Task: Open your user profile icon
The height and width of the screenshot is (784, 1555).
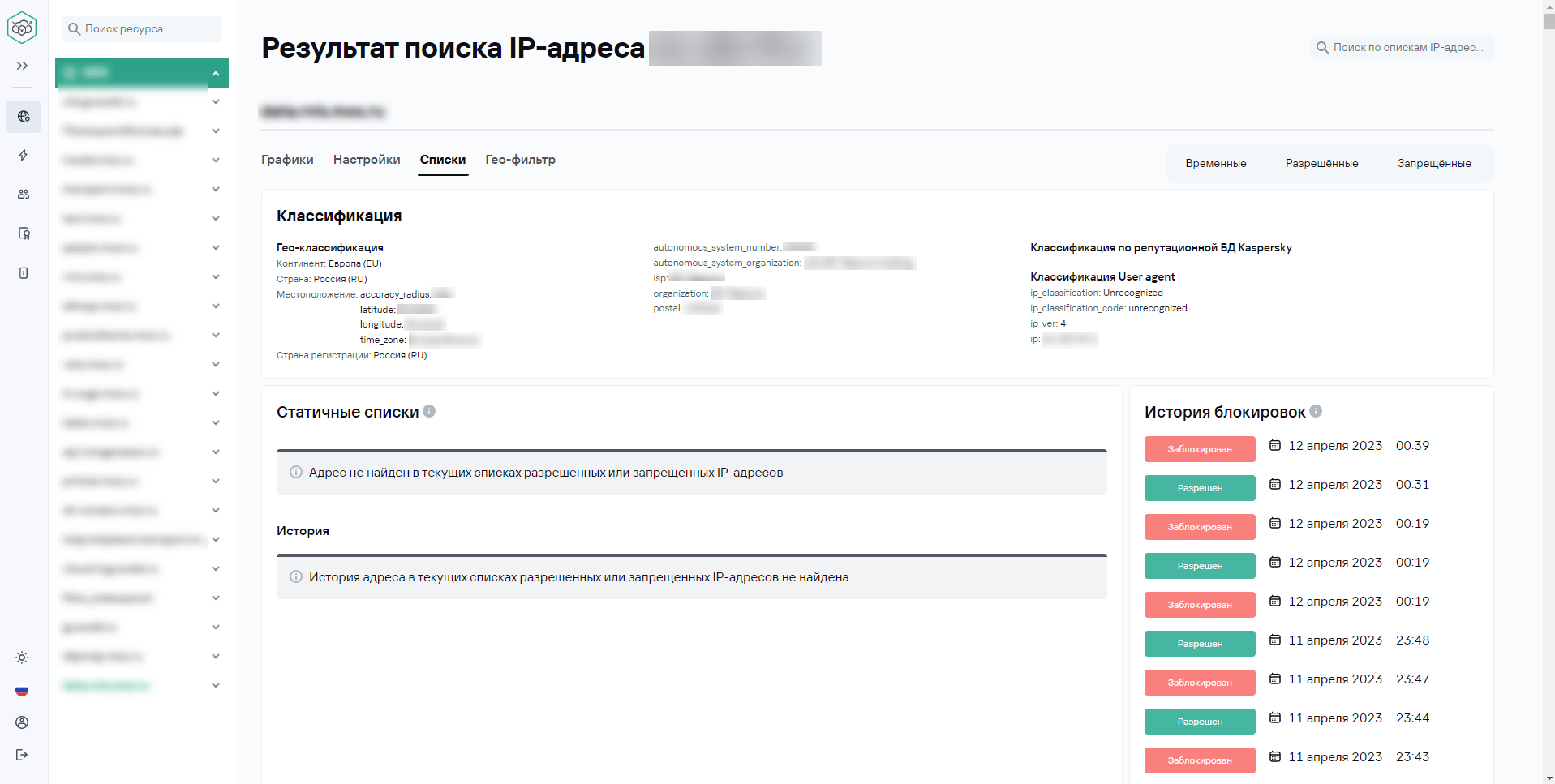Action: pyautogui.click(x=21, y=722)
